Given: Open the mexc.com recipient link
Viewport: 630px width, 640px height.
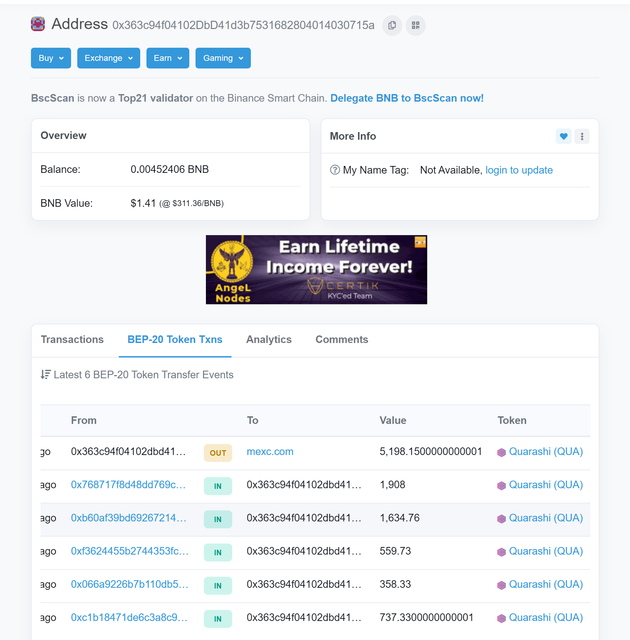Looking at the screenshot, I should [270, 451].
